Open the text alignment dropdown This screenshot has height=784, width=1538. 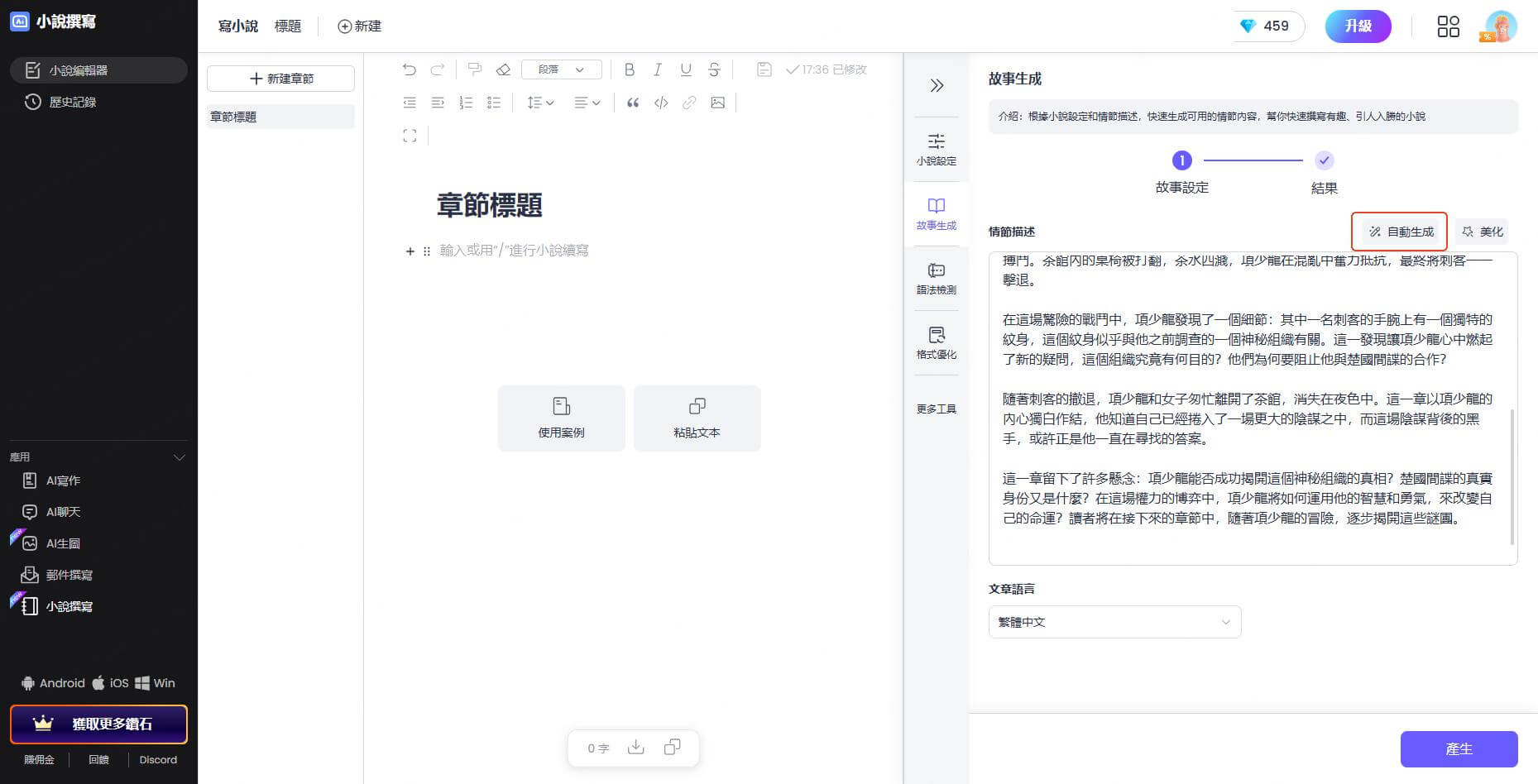click(x=587, y=103)
